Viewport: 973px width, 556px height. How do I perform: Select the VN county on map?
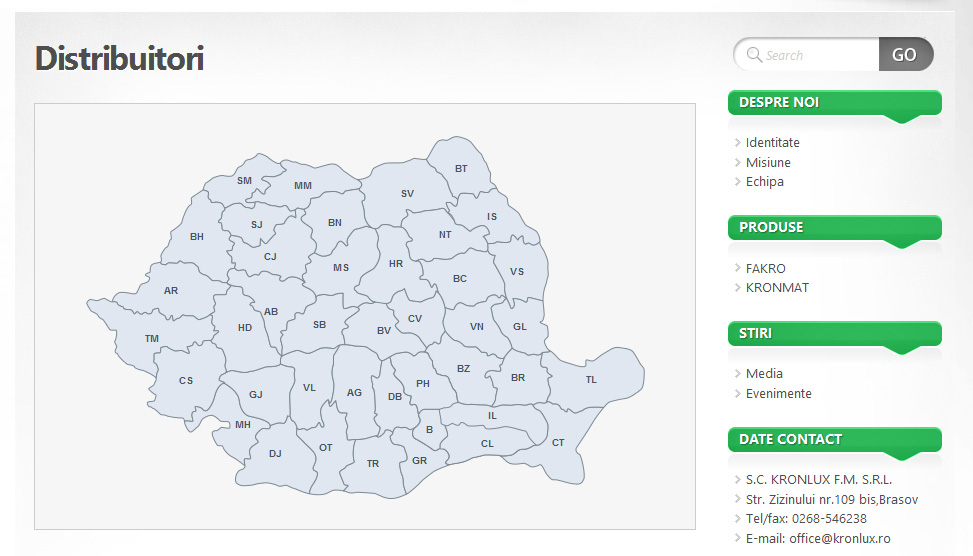(x=477, y=326)
